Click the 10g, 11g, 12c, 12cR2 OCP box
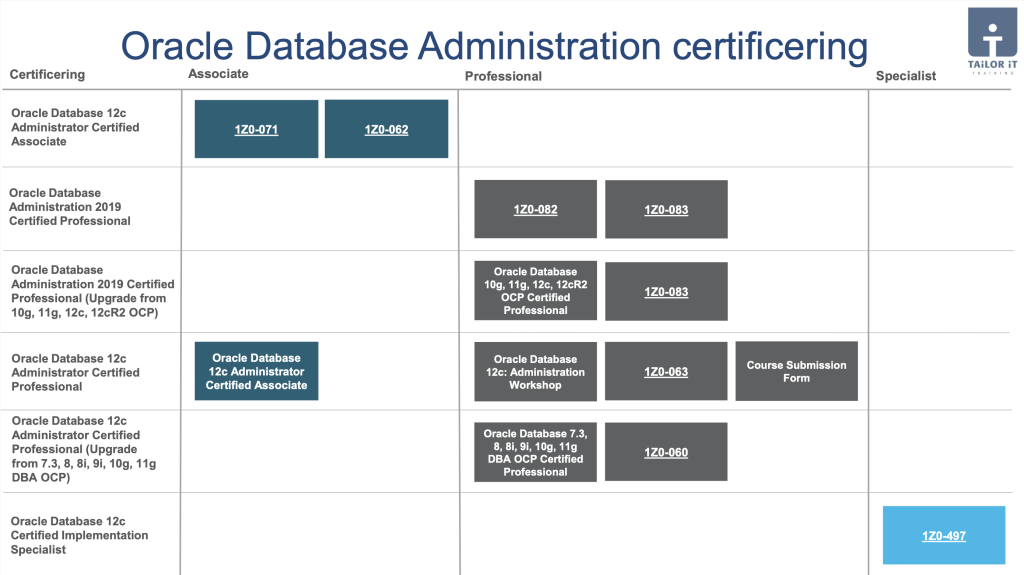 [x=536, y=291]
